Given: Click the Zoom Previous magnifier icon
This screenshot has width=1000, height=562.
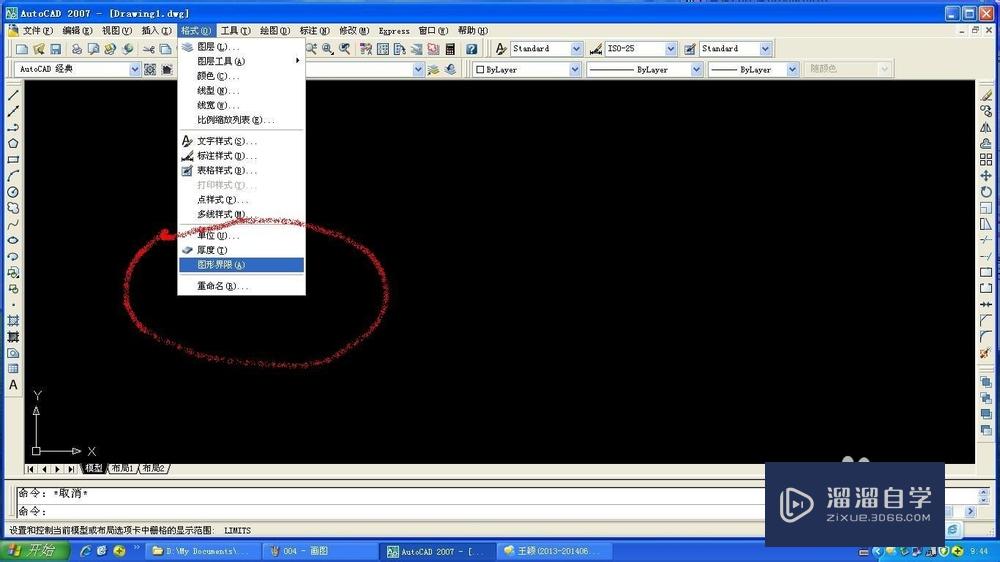Looking at the screenshot, I should (344, 49).
